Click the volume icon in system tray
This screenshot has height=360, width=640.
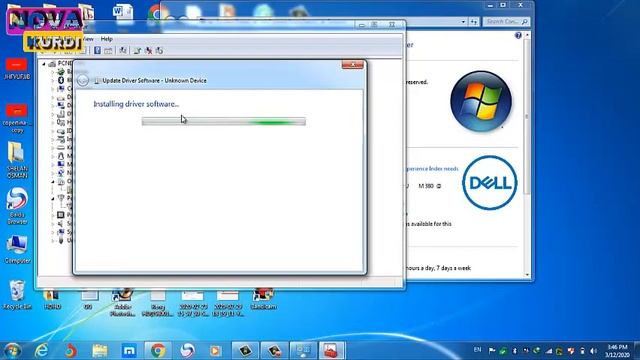pyautogui.click(x=594, y=351)
